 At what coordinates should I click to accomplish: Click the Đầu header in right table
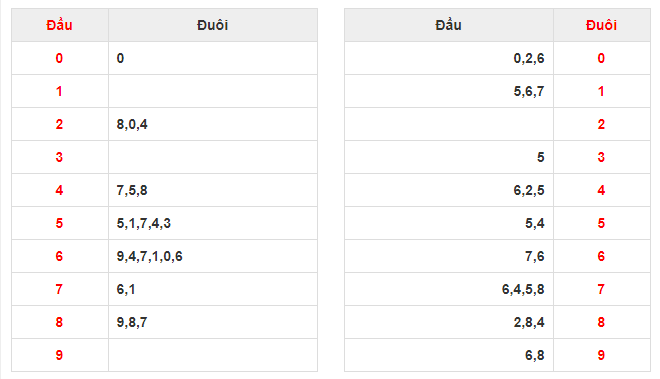449,25
